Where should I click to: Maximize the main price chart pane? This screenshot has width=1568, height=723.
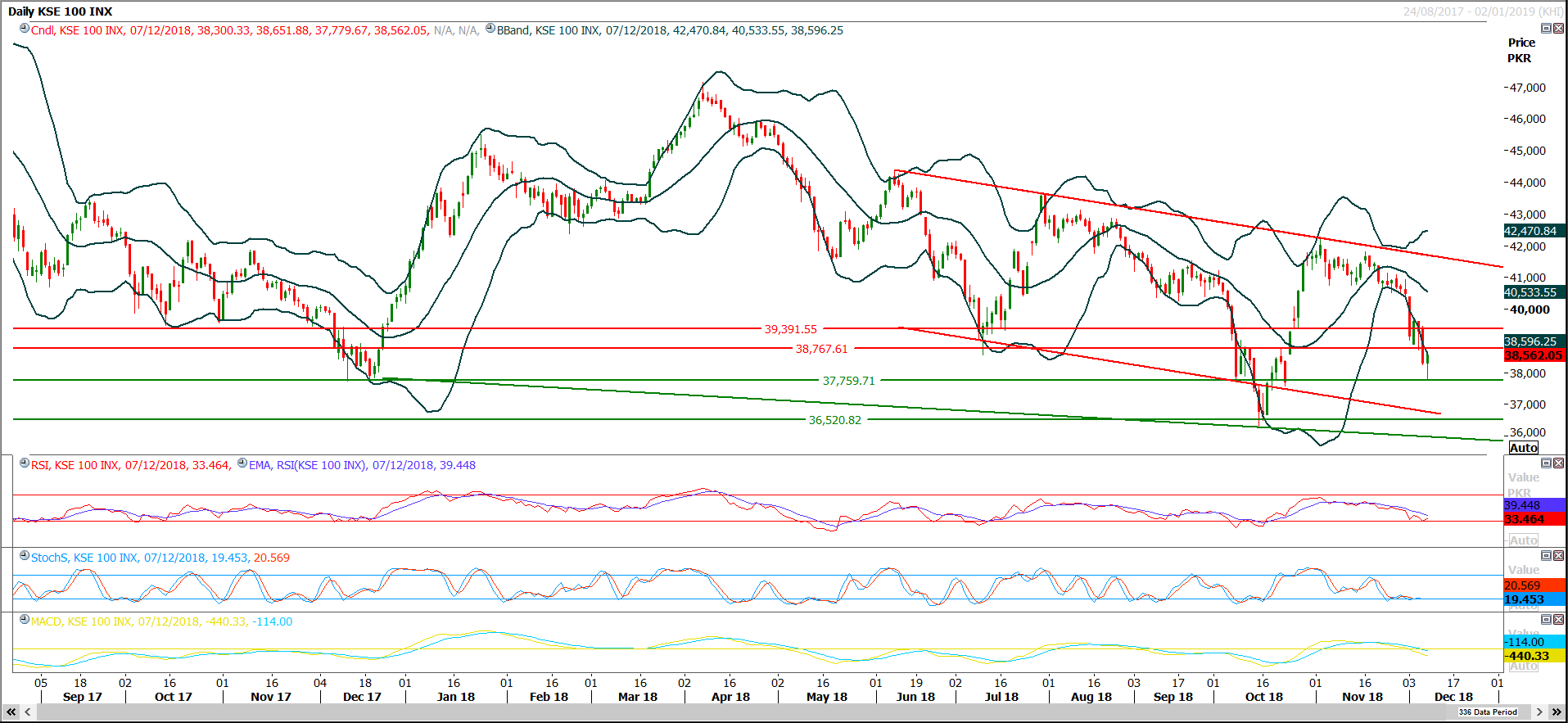pyautogui.click(x=1546, y=29)
